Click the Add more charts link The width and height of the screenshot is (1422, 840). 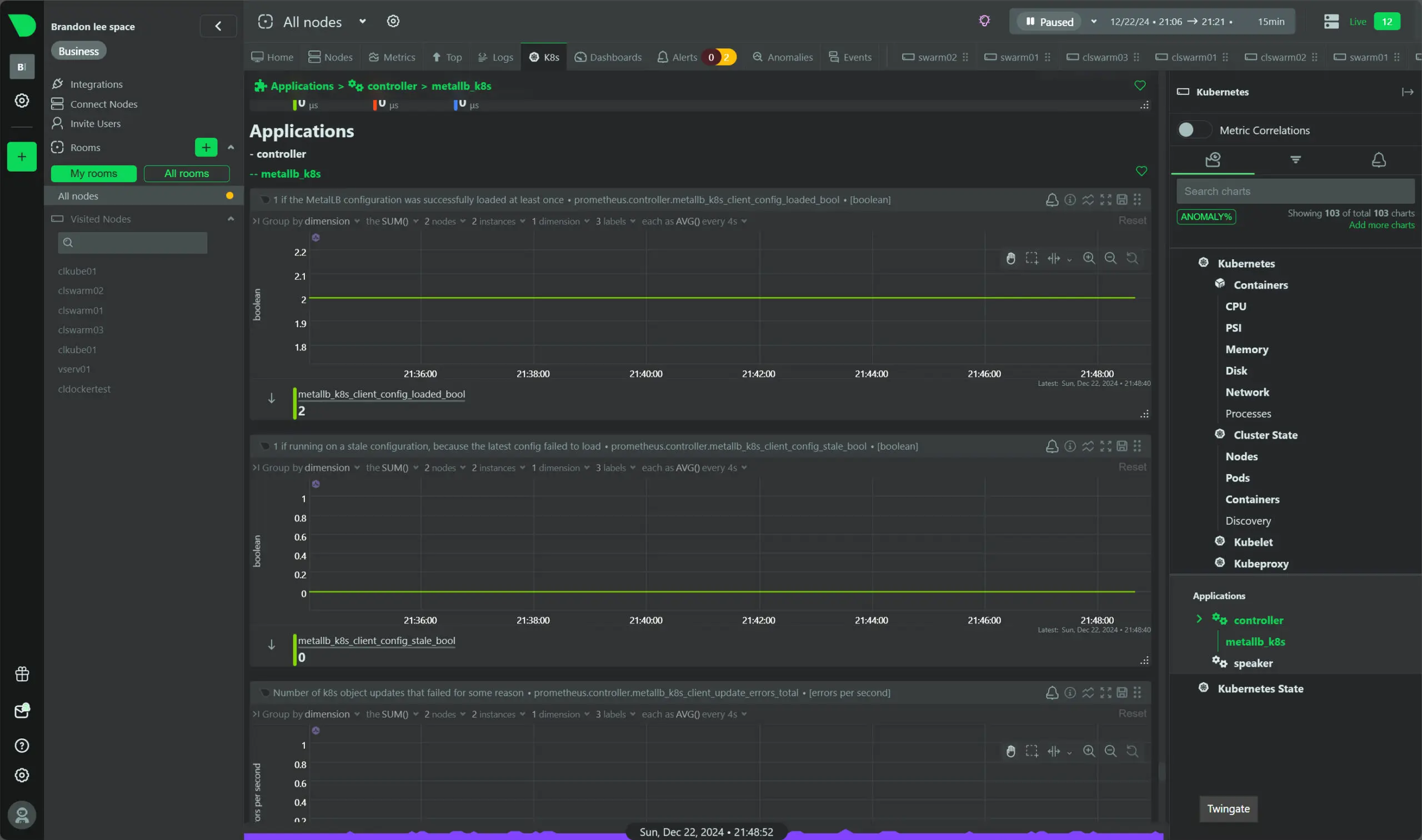coord(1381,225)
